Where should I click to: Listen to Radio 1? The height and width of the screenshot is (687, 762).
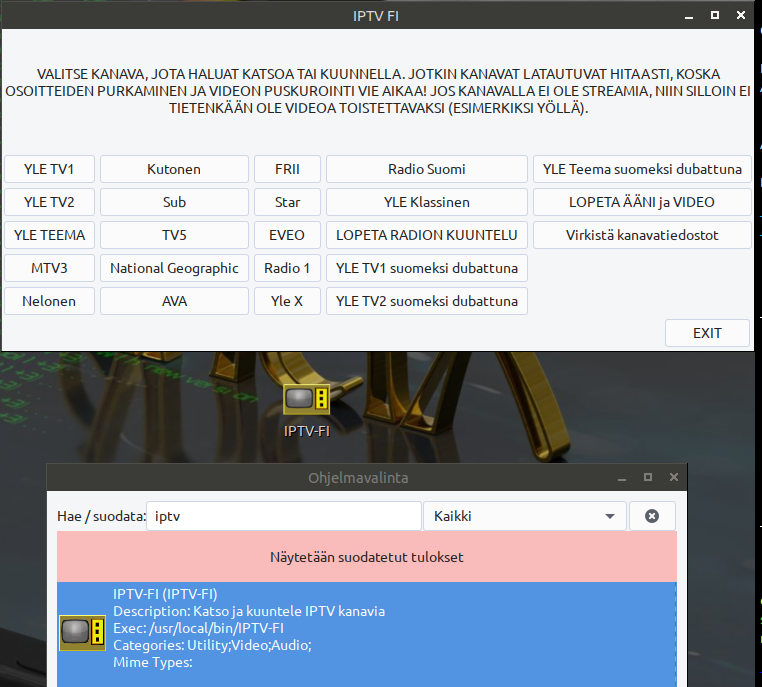[x=287, y=268]
